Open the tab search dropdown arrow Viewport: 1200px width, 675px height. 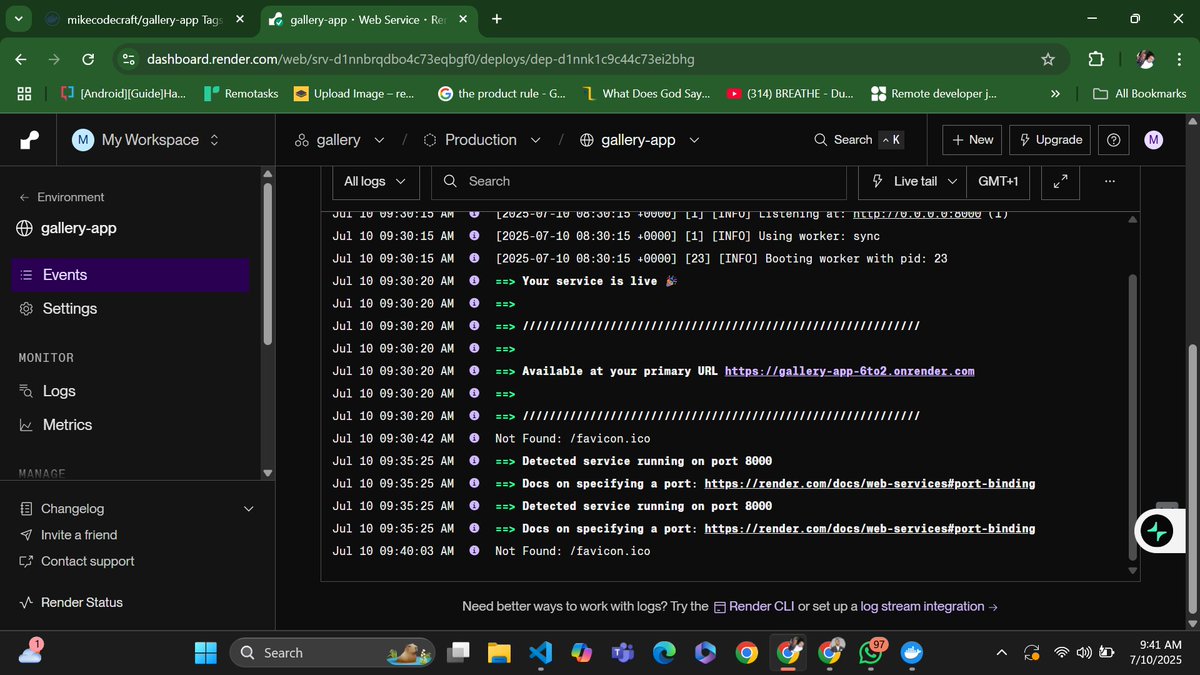[19, 18]
